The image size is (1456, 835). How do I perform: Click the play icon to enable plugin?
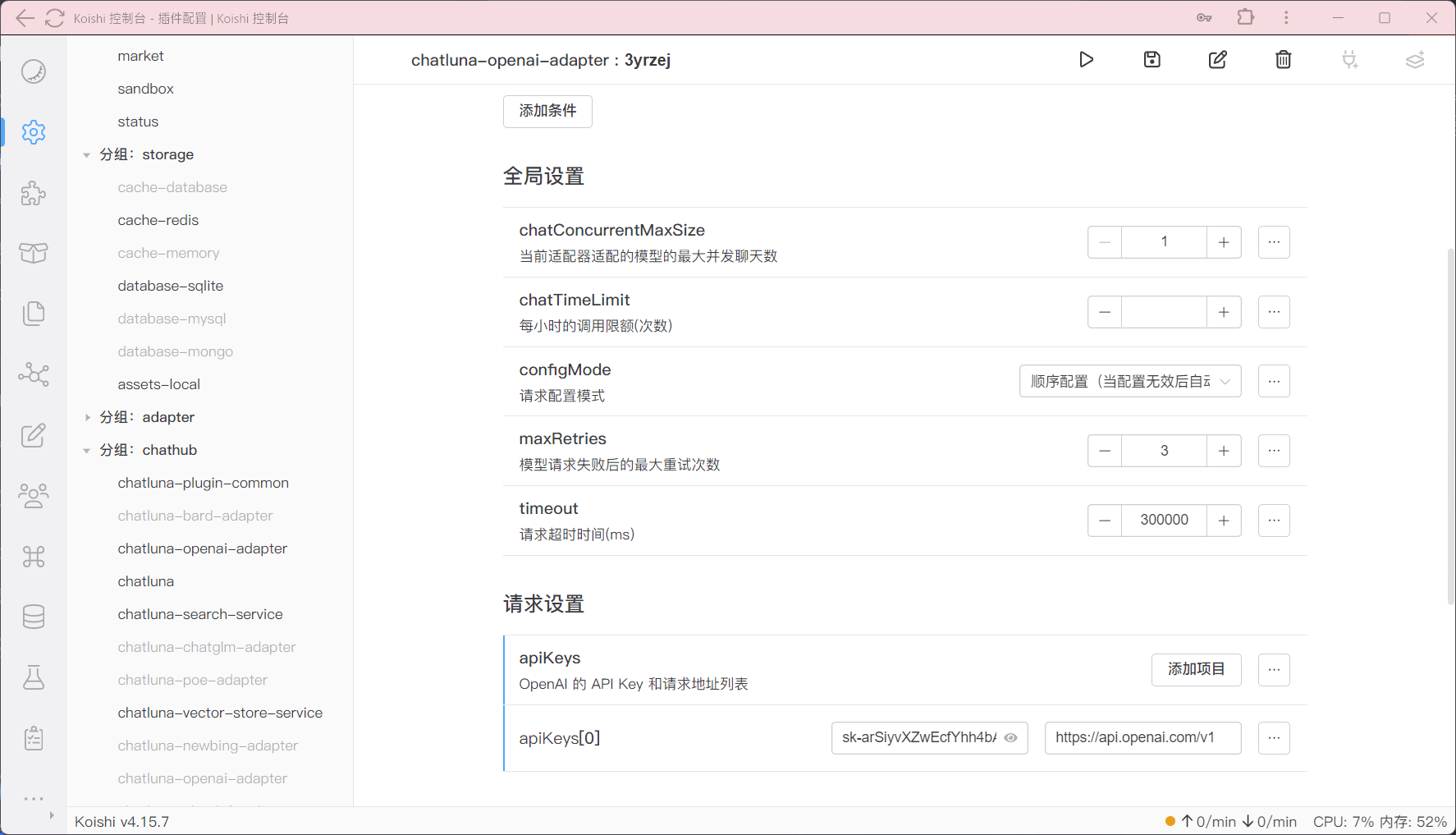1086,60
